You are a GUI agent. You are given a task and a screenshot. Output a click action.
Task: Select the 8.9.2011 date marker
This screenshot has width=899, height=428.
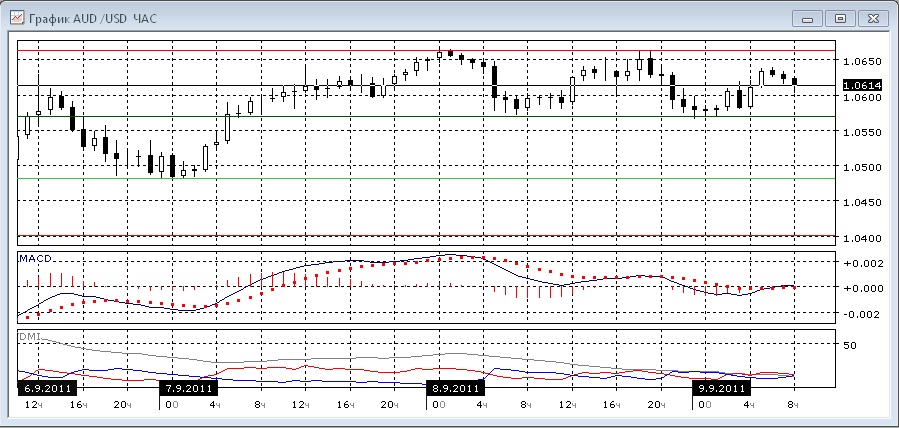click(455, 388)
